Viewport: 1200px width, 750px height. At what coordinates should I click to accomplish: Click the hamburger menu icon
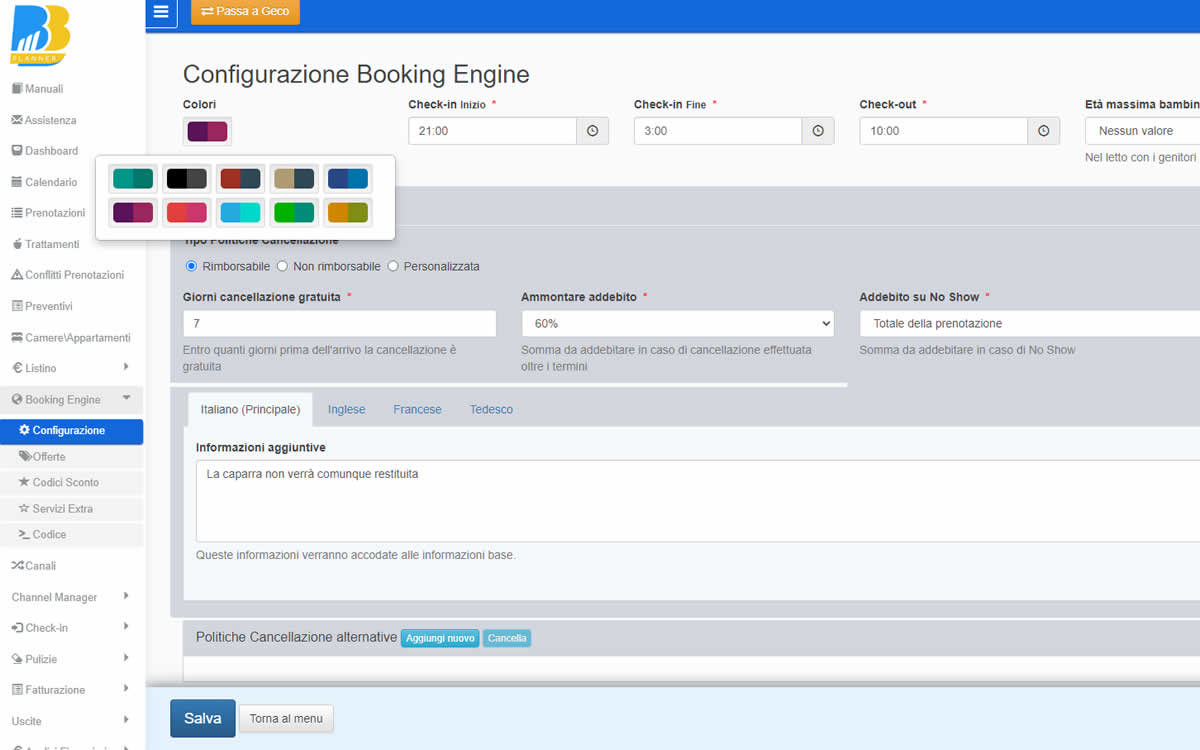161,12
